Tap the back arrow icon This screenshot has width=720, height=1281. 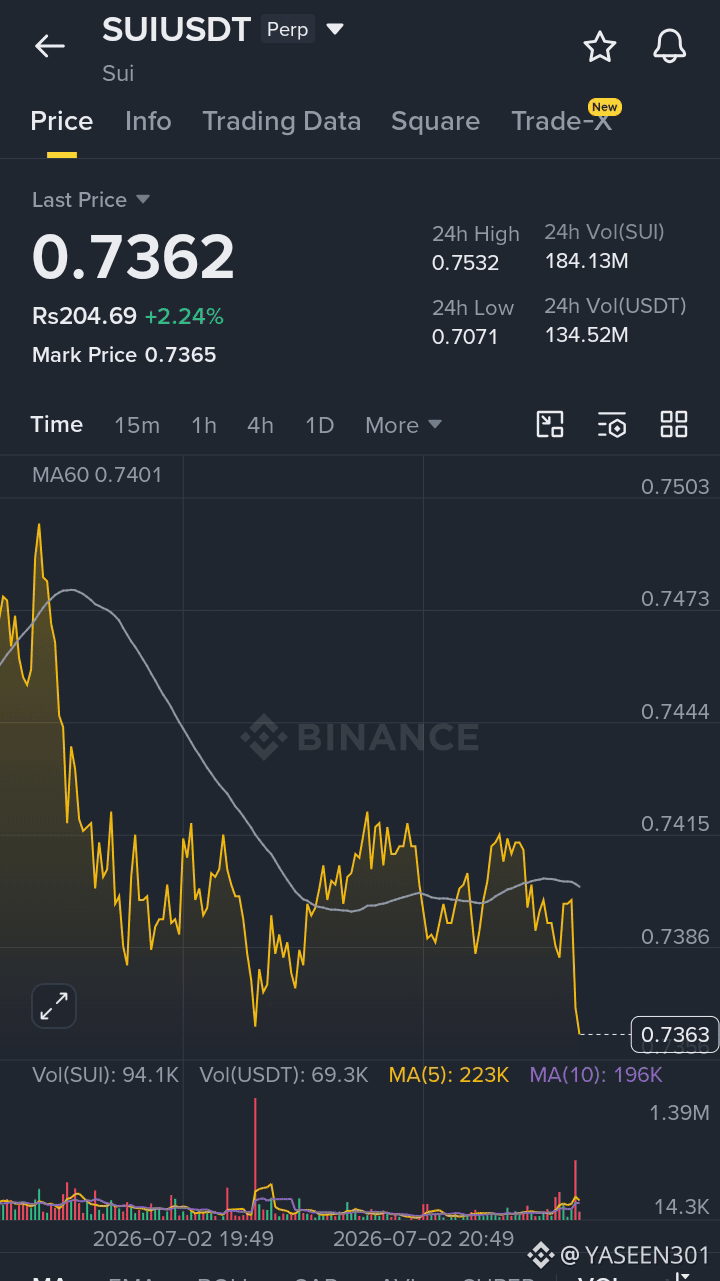tap(49, 46)
